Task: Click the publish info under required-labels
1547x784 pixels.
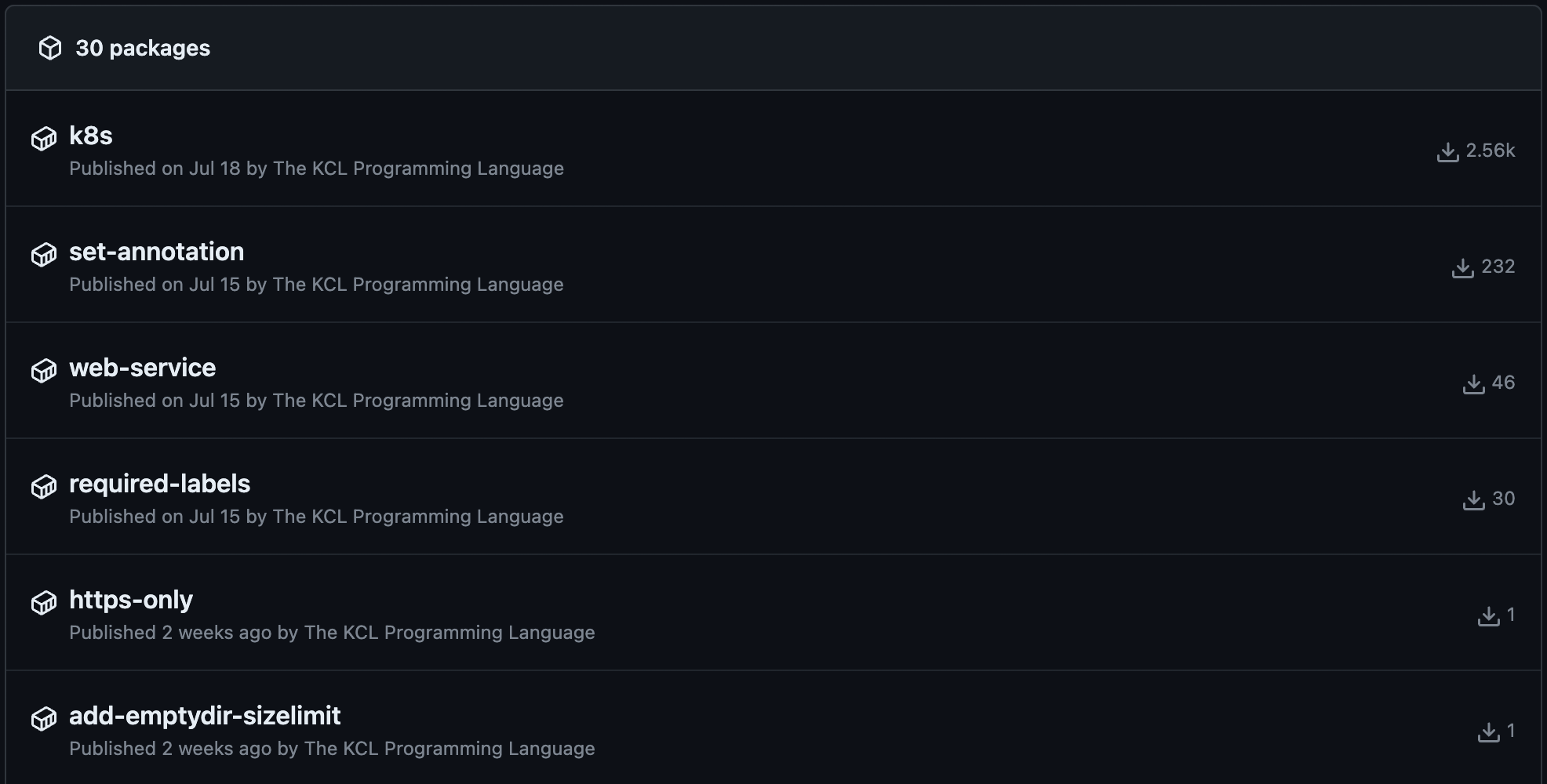Action: point(317,517)
